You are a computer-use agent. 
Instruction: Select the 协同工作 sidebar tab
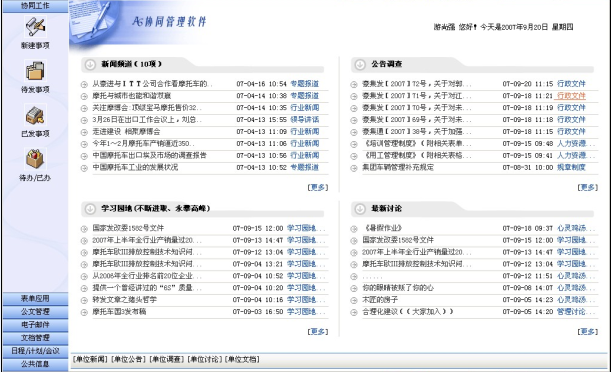click(x=35, y=6)
